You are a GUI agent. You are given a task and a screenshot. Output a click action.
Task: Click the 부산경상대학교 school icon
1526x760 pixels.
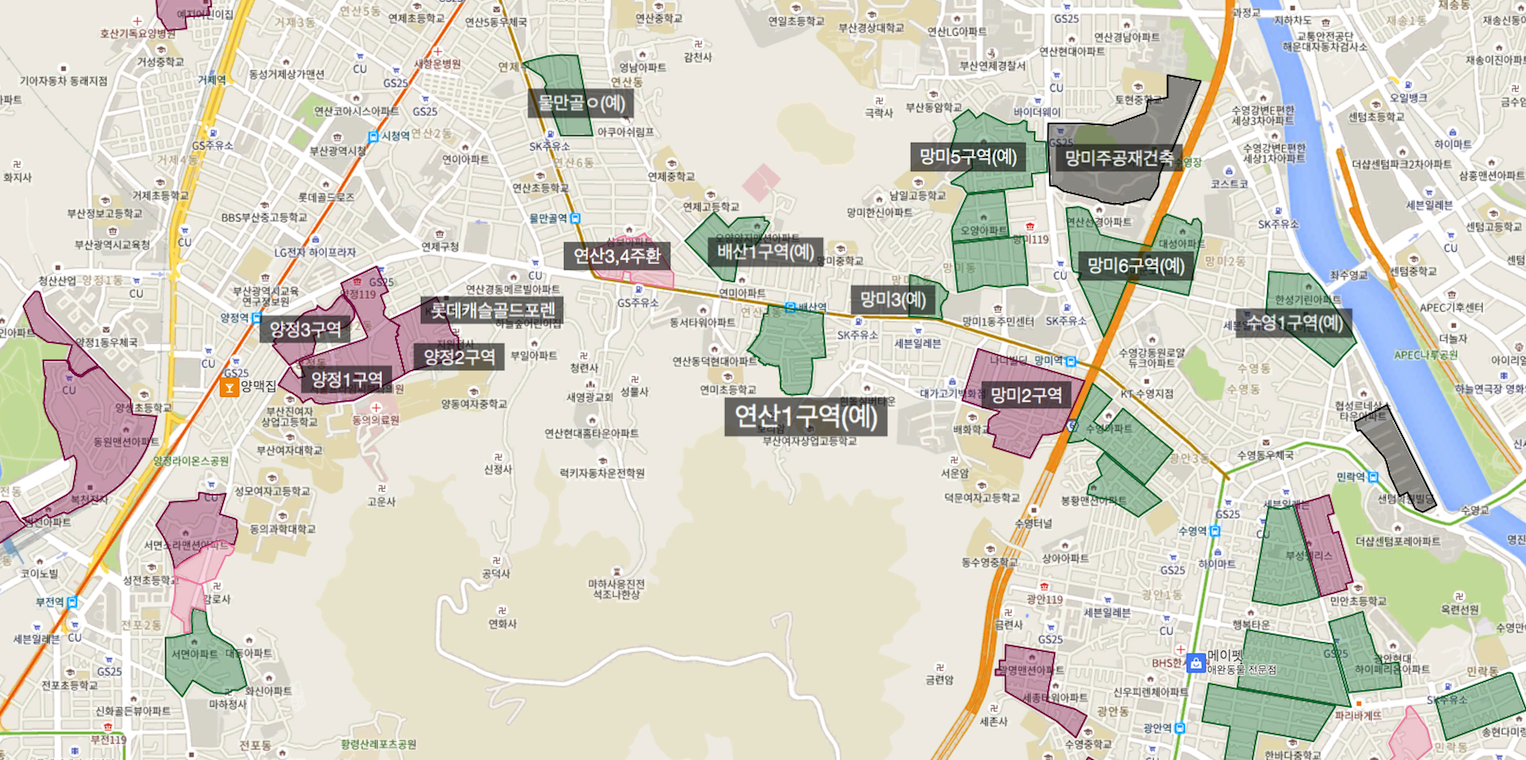point(870,16)
